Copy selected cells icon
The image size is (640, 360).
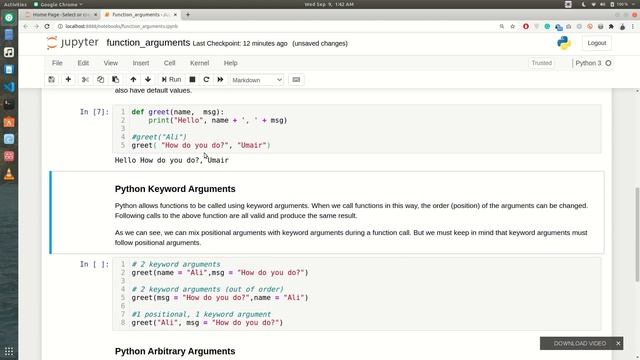(100, 80)
